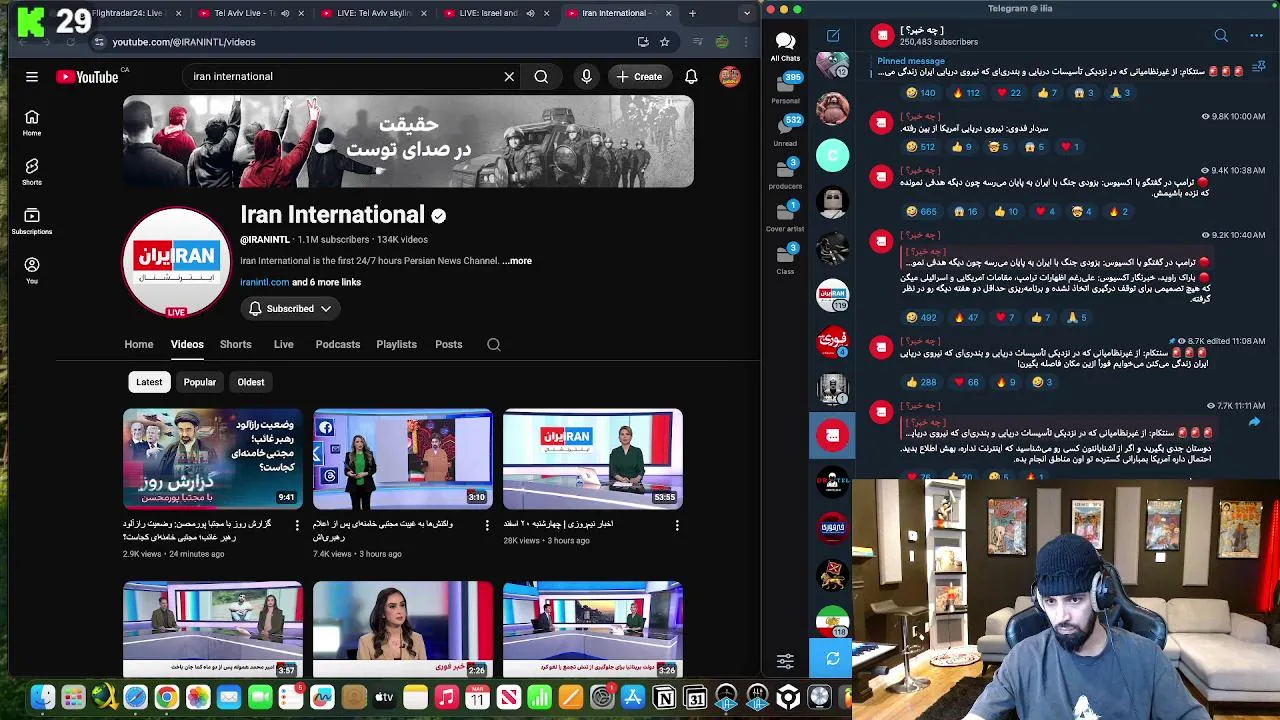The height and width of the screenshot is (720, 1280).
Task: Open Chrome's tab search dropdown arrow
Action: (747, 13)
